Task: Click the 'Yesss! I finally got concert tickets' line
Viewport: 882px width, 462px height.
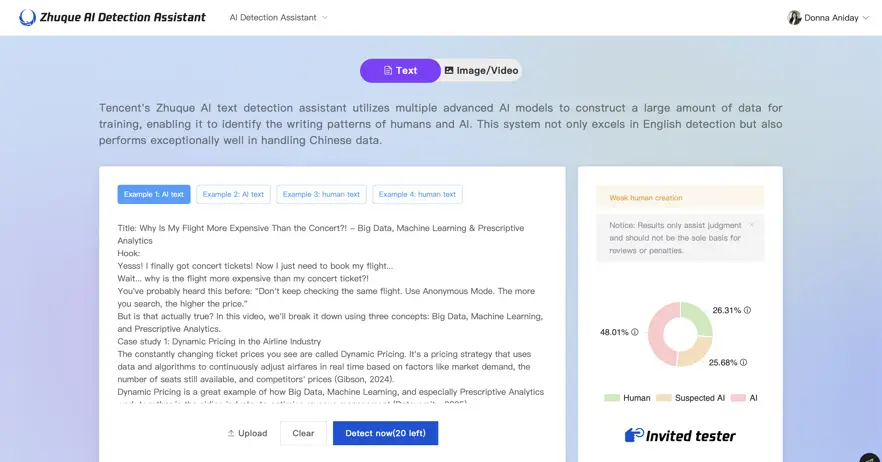Action: (255, 266)
